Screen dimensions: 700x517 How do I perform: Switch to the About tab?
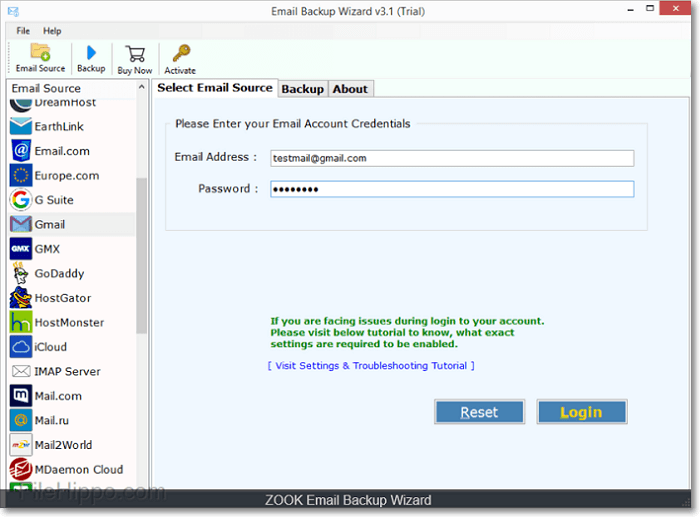click(x=350, y=89)
